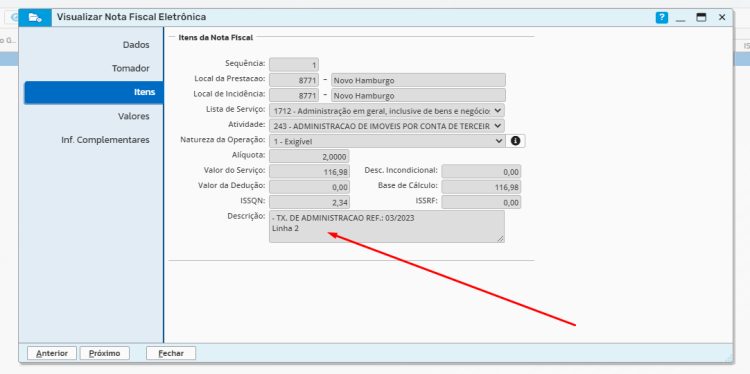Click the Descrição text area resize handle
Screen dimensions: 750x374
pos(500,238)
